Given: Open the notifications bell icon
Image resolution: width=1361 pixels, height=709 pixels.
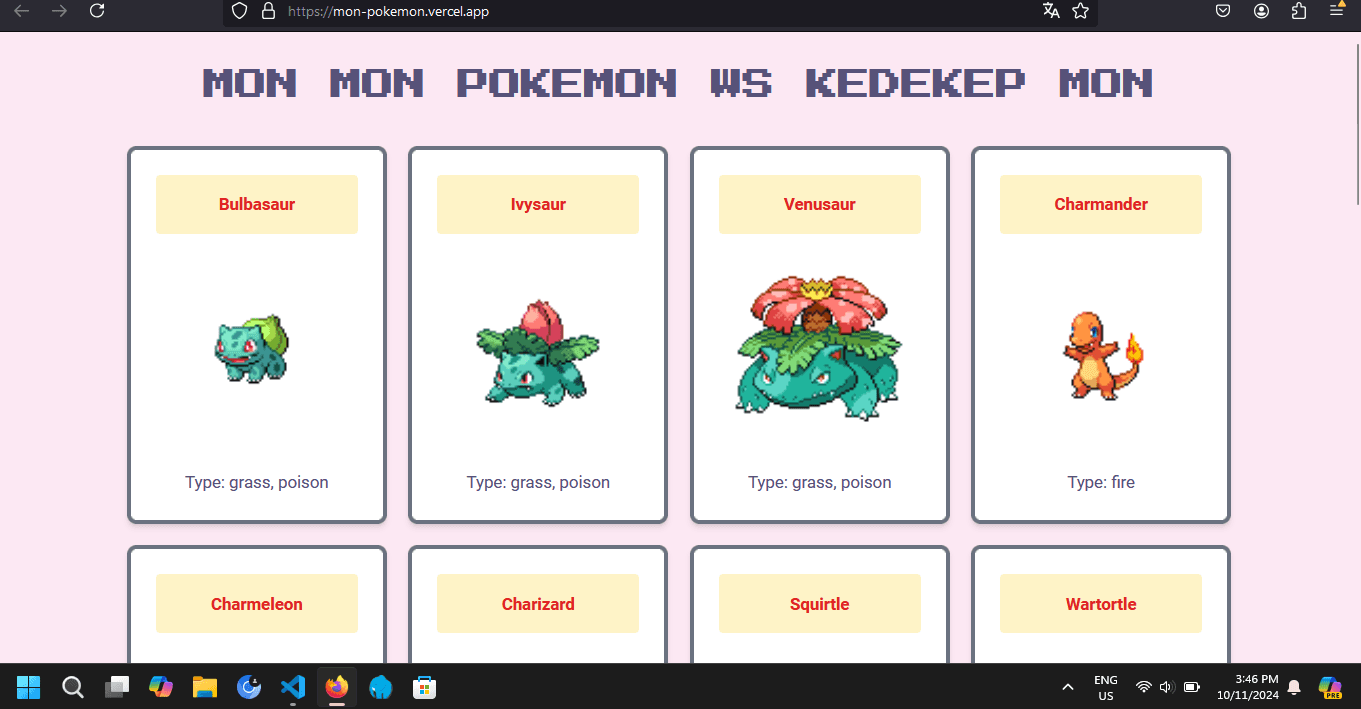Looking at the screenshot, I should point(1294,687).
